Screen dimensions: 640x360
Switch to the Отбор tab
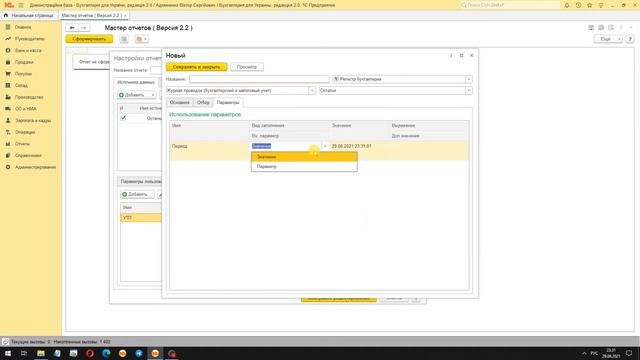pos(203,102)
